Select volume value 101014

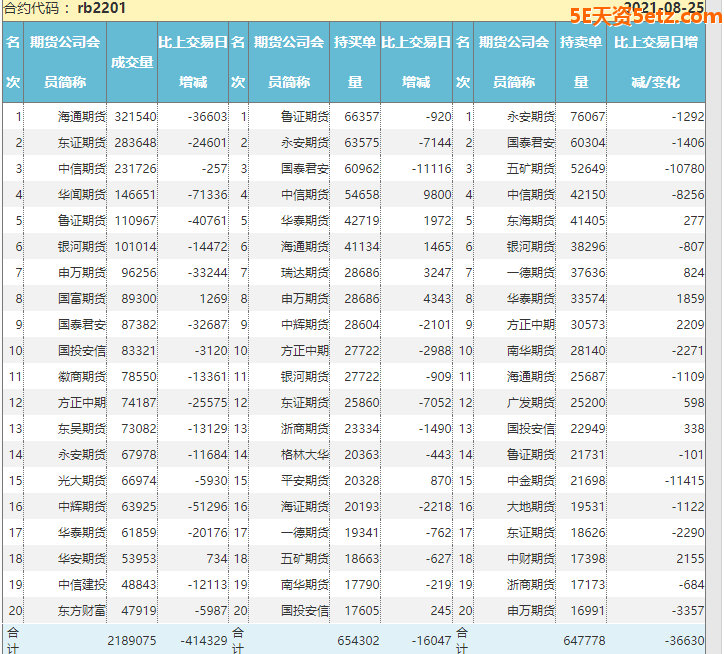pyautogui.click(x=135, y=247)
